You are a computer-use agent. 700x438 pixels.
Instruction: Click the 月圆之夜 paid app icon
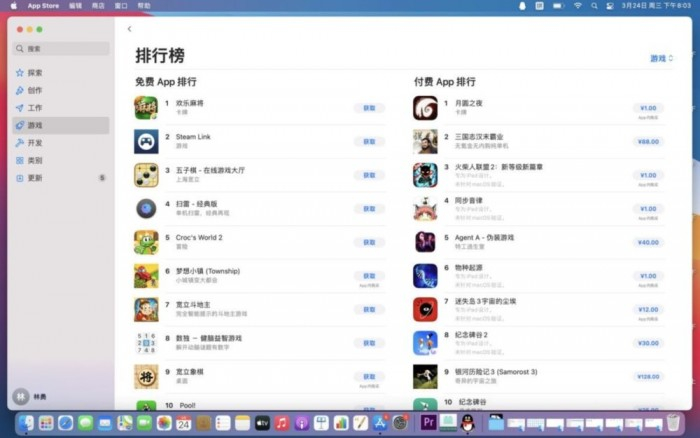[425, 108]
